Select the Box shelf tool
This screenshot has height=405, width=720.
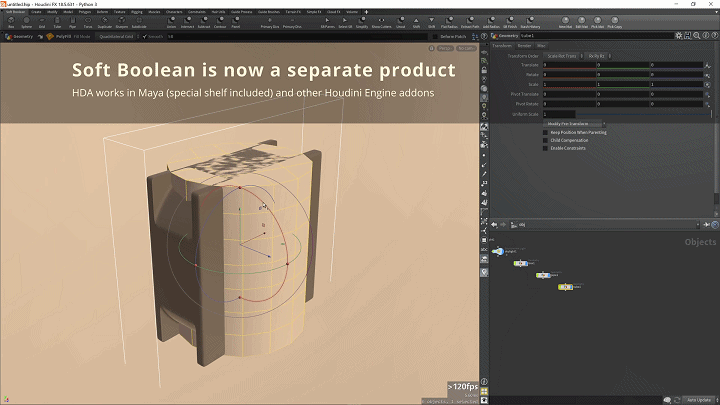[x=11, y=22]
